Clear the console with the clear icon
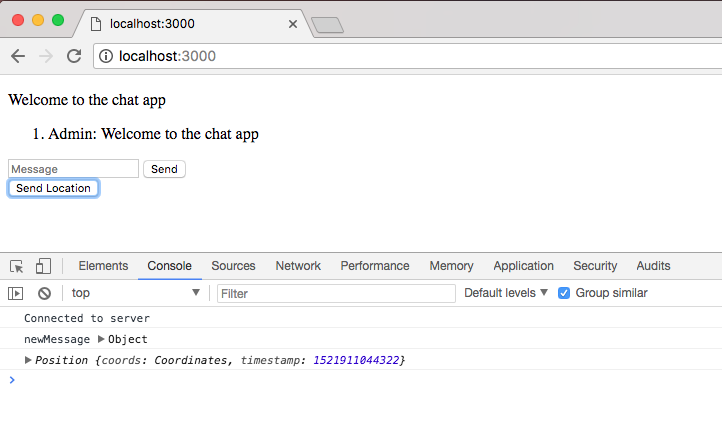This screenshot has width=722, height=445. click(44, 293)
